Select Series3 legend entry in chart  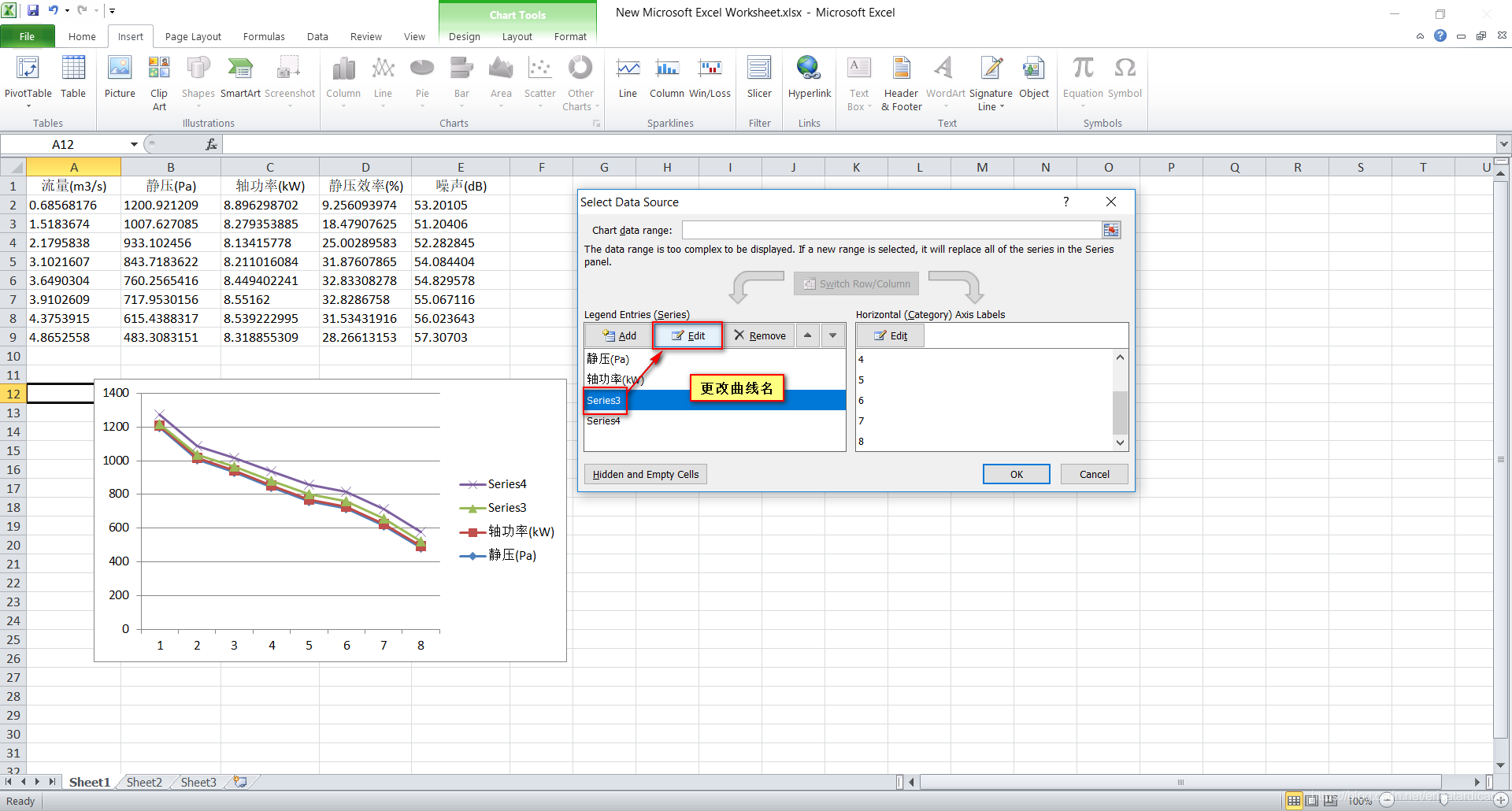click(x=493, y=508)
